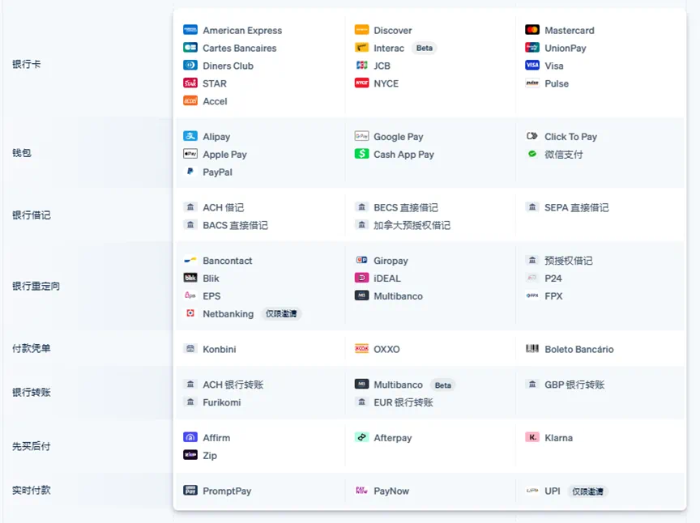Click the Alipay wallet icon
The width and height of the screenshot is (700, 523).
pos(190,136)
